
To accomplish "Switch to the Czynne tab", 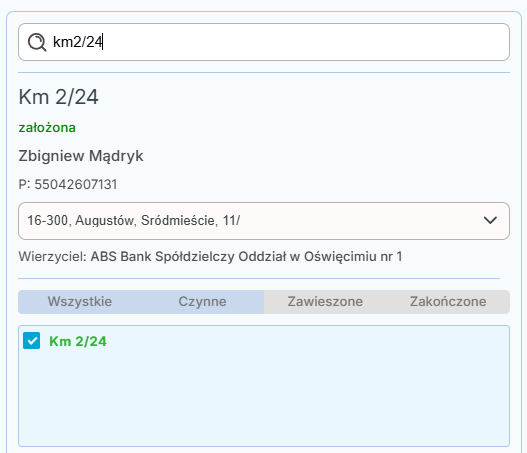I will (x=202, y=301).
